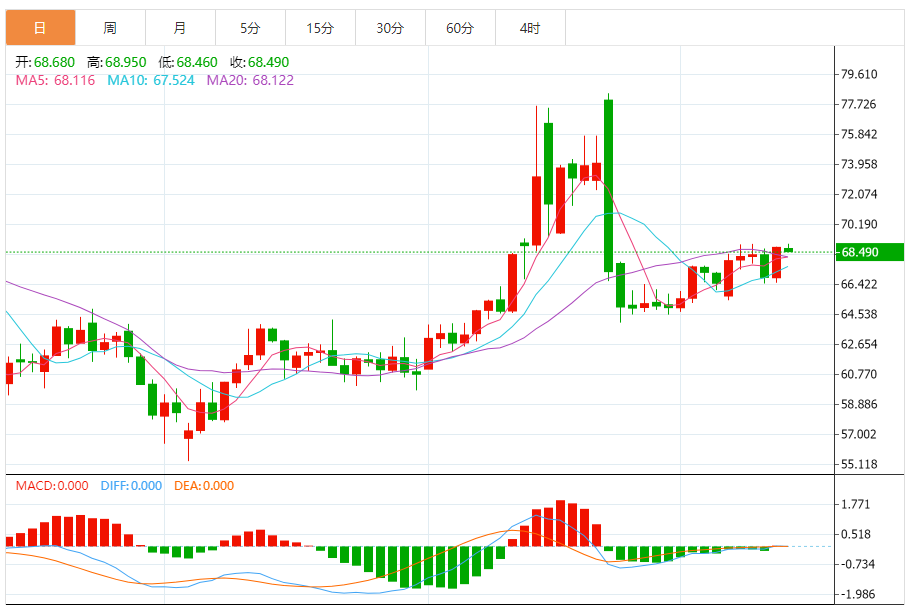Select the daily 日 chart tab
Viewport: 912px width, 605px height.
click(41, 27)
